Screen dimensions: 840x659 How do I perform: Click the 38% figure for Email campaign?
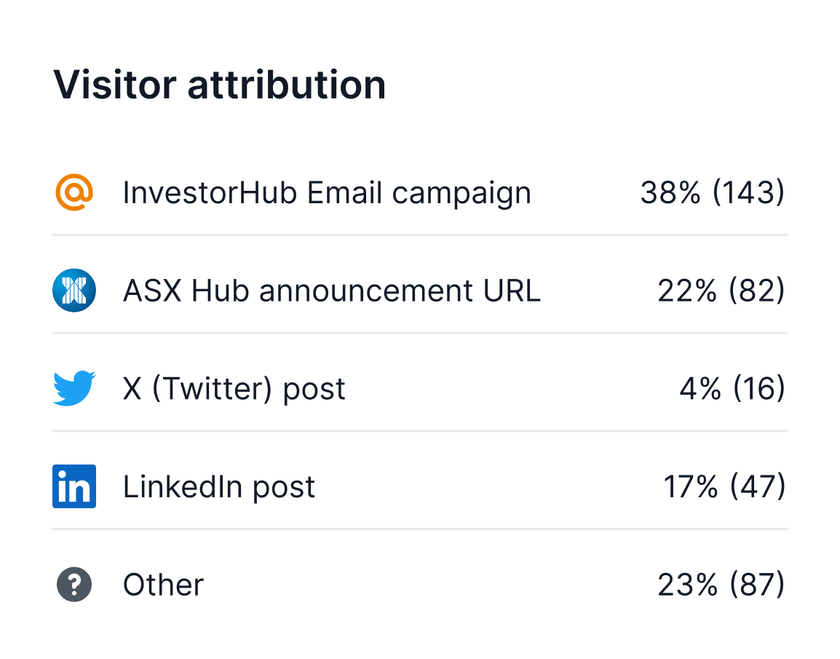pyautogui.click(x=670, y=192)
